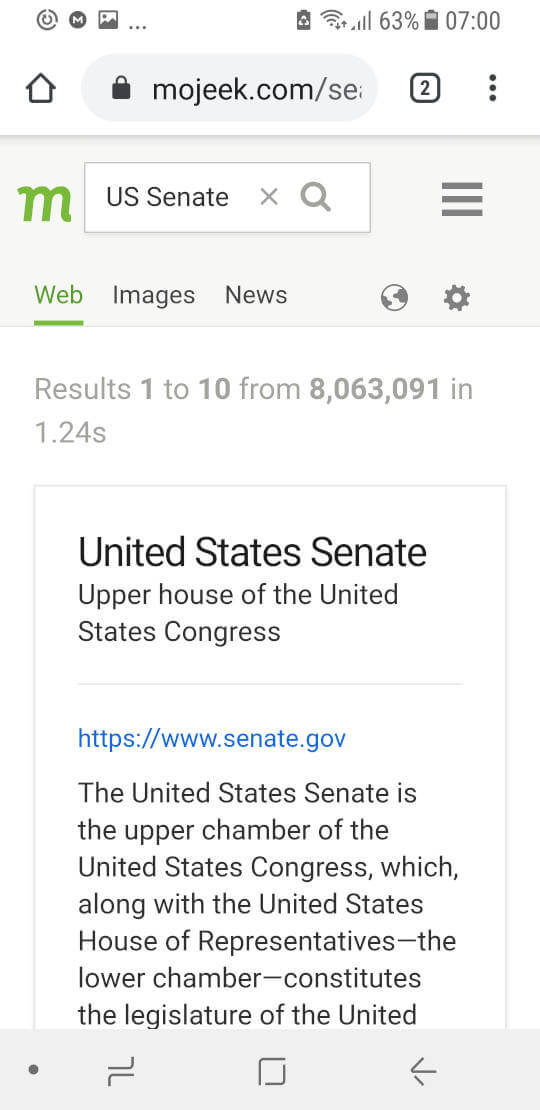540x1110 pixels.
Task: Open search settings gear icon
Action: coord(456,298)
